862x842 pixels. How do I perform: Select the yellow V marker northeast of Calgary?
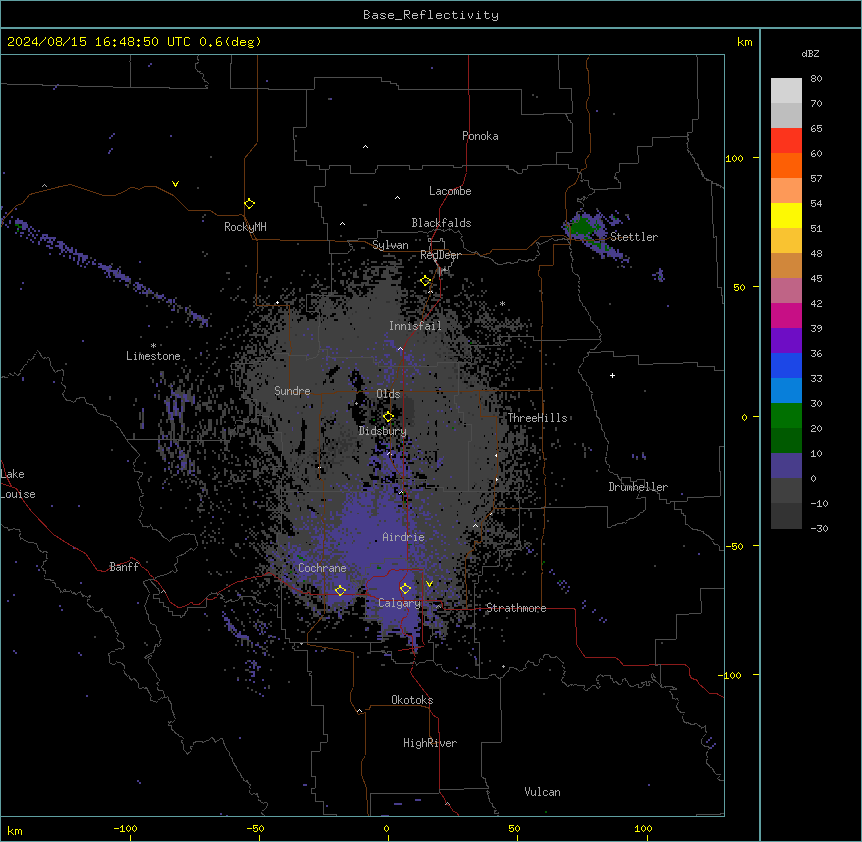pyautogui.click(x=429, y=584)
